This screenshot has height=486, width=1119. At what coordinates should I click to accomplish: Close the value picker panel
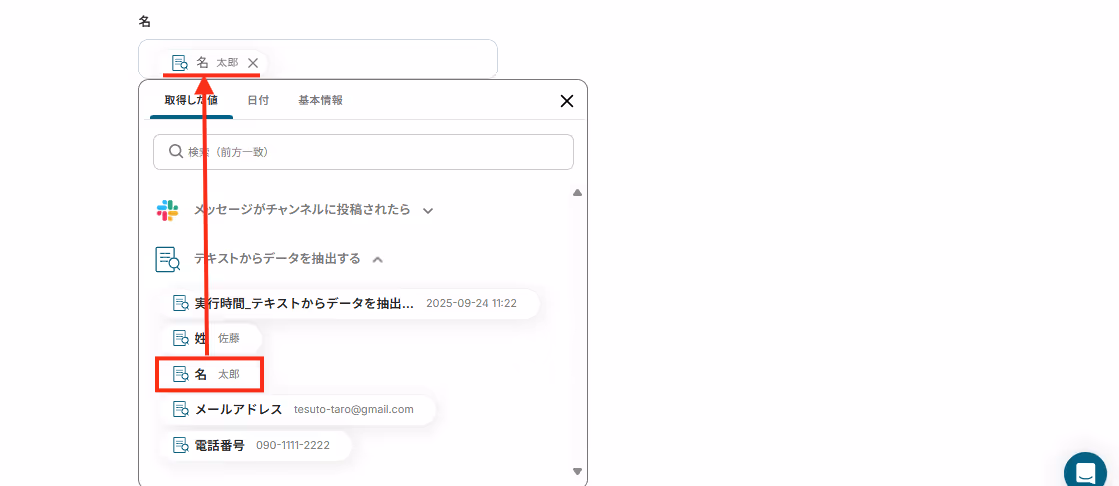567,101
